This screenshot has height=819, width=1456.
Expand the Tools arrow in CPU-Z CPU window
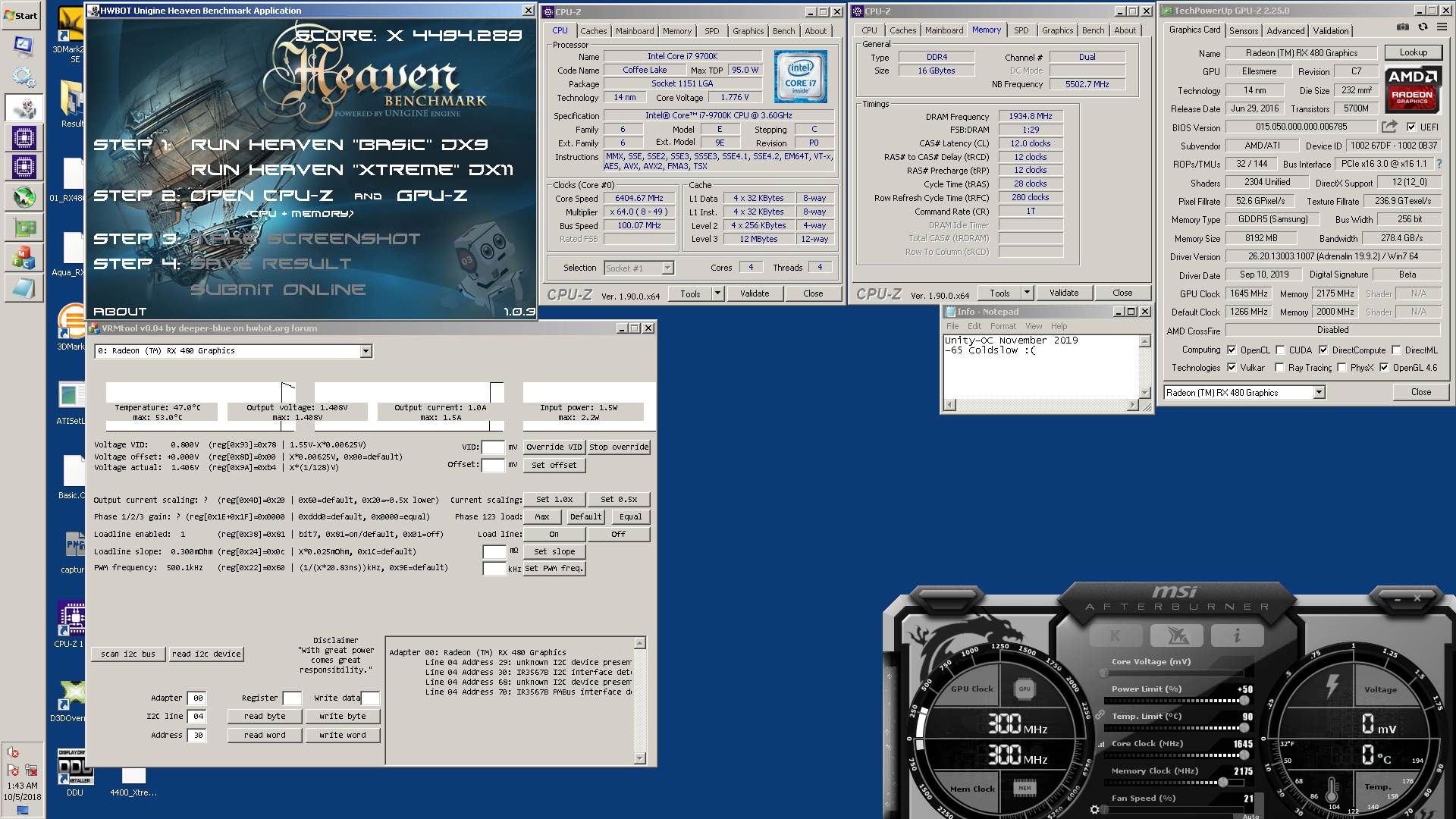717,293
